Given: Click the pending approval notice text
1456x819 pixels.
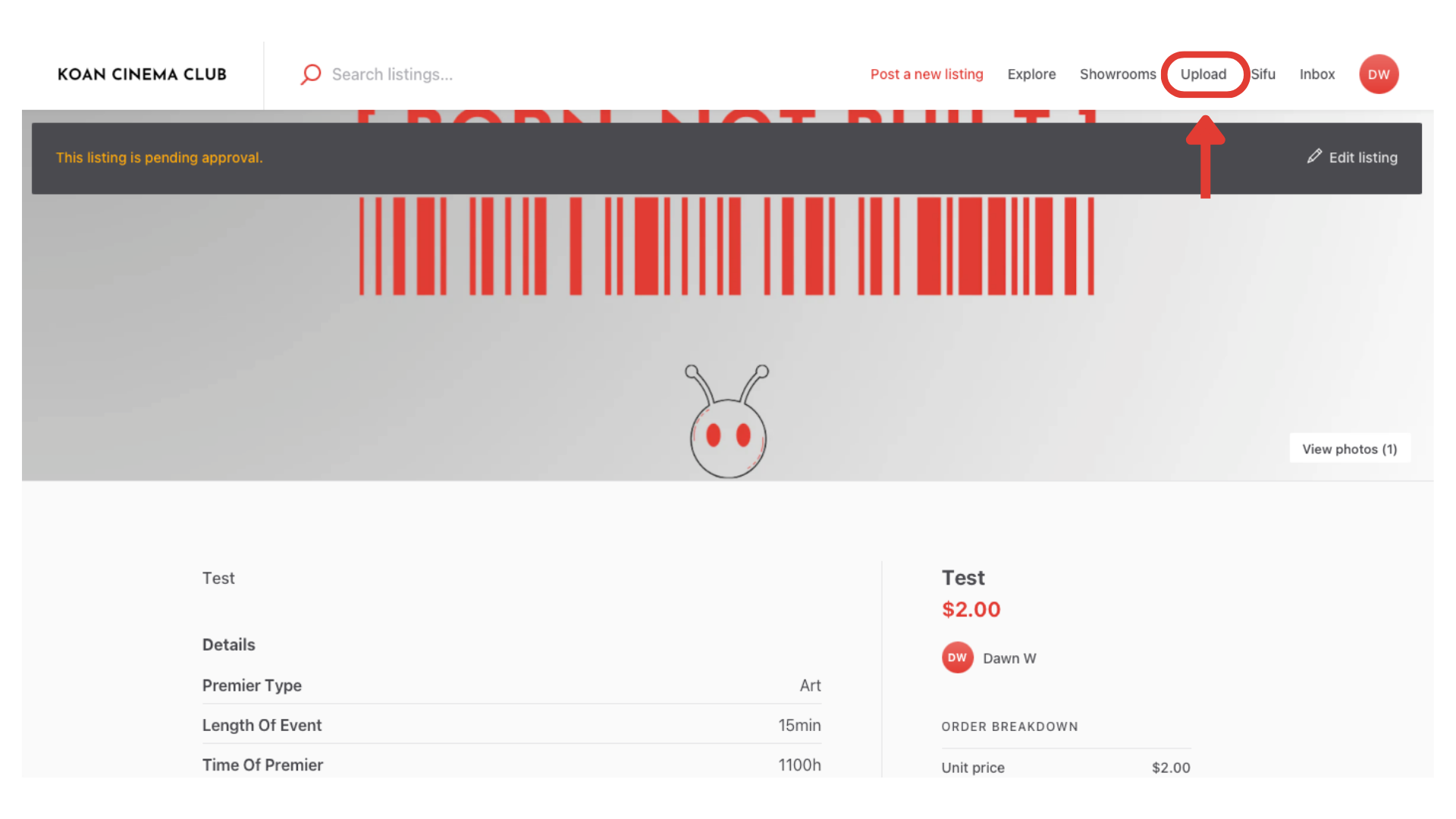Looking at the screenshot, I should (159, 158).
